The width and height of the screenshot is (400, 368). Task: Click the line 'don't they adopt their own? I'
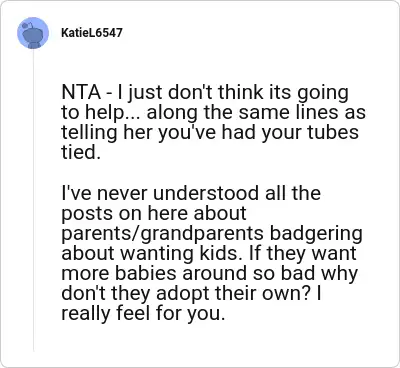click(191, 294)
